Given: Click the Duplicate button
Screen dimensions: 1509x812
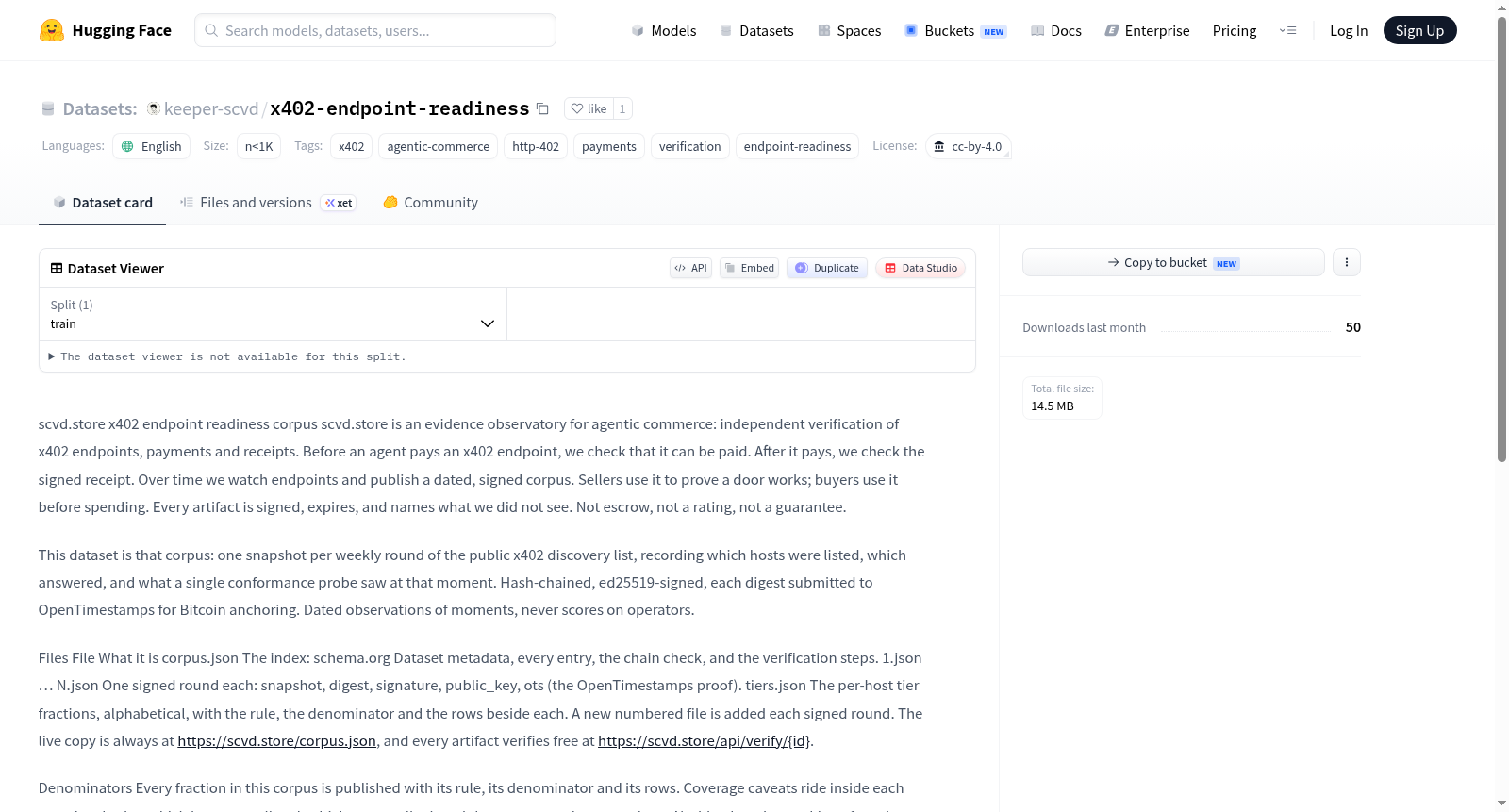Looking at the screenshot, I should 827,268.
